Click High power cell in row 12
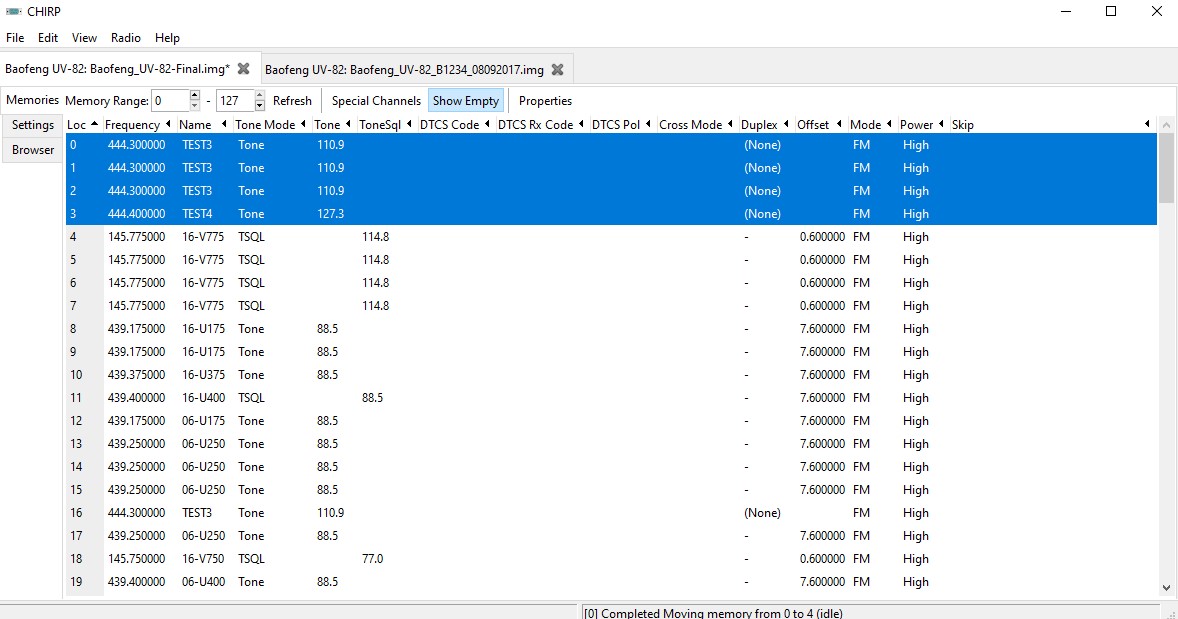Viewport: 1178px width, 619px height. pos(916,421)
